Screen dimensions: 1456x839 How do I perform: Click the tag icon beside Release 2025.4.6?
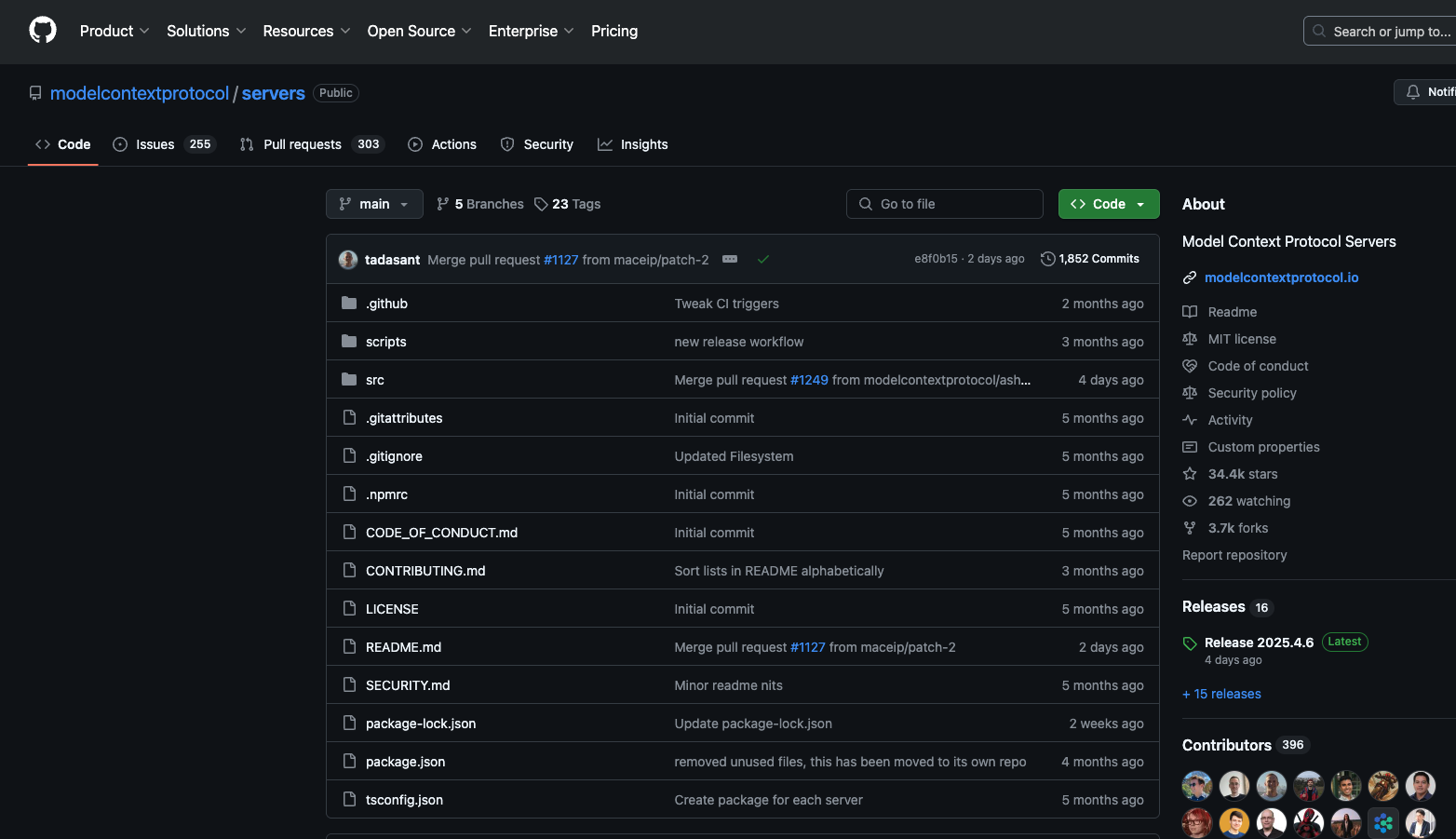[1190, 643]
